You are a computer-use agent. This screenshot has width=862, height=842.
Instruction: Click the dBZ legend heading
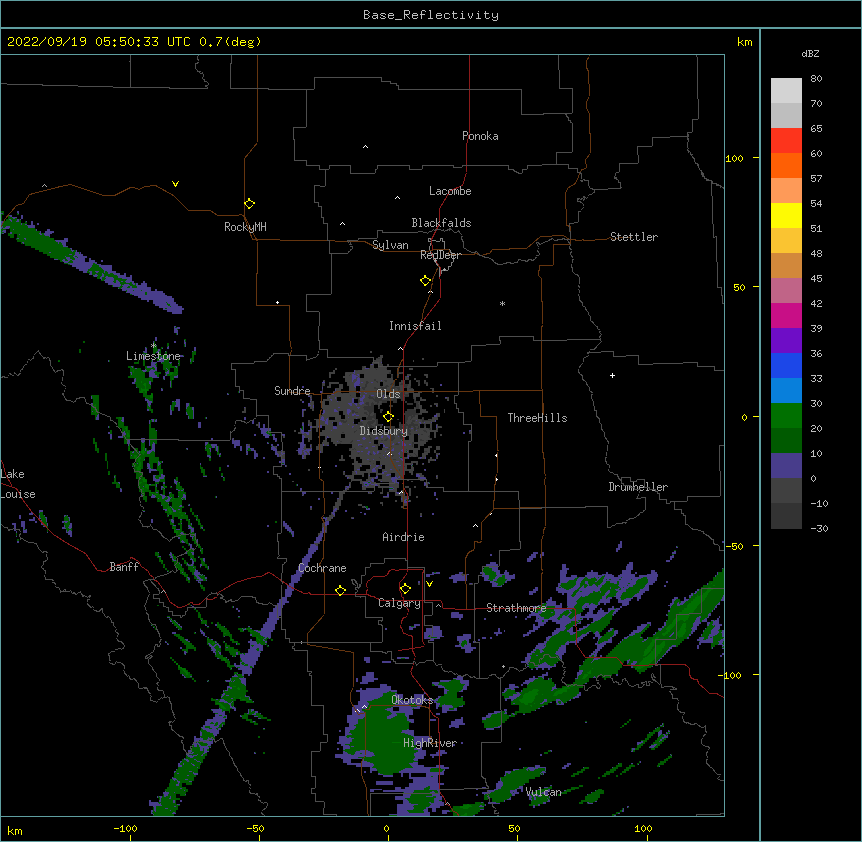tap(810, 54)
